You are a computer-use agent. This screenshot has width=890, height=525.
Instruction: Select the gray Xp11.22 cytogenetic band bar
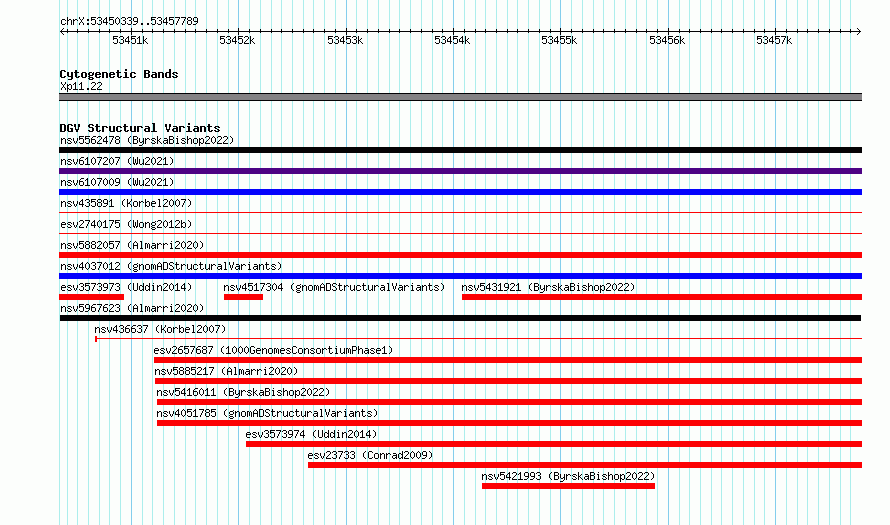click(x=460, y=98)
